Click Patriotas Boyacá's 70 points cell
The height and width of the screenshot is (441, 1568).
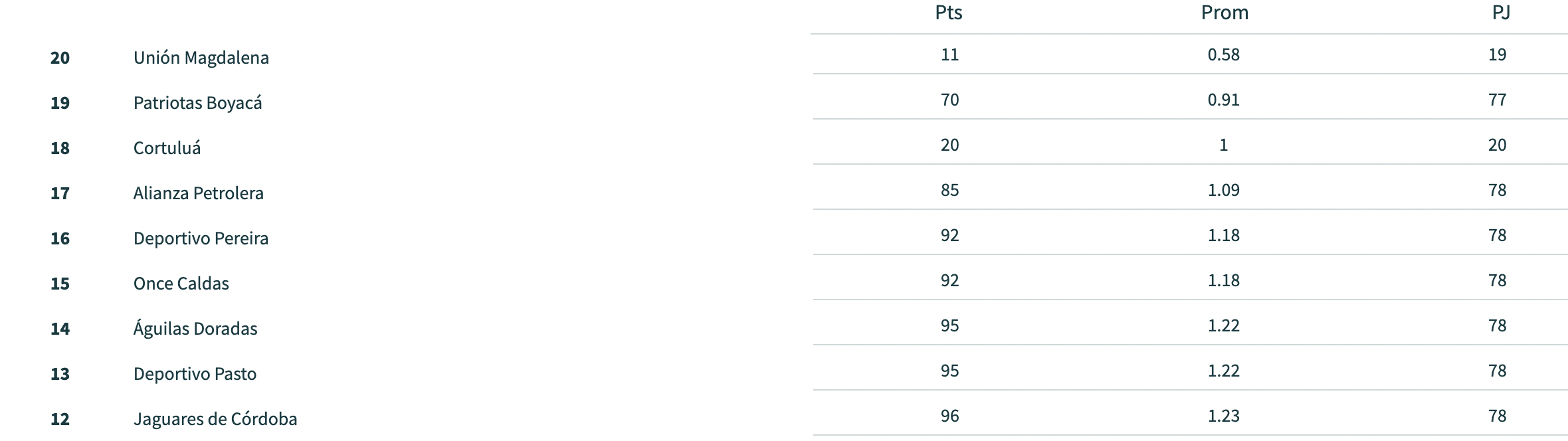tap(950, 100)
